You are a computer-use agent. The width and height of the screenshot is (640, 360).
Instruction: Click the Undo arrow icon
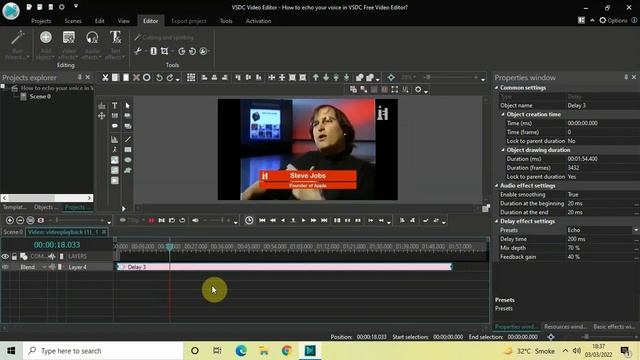(159, 78)
